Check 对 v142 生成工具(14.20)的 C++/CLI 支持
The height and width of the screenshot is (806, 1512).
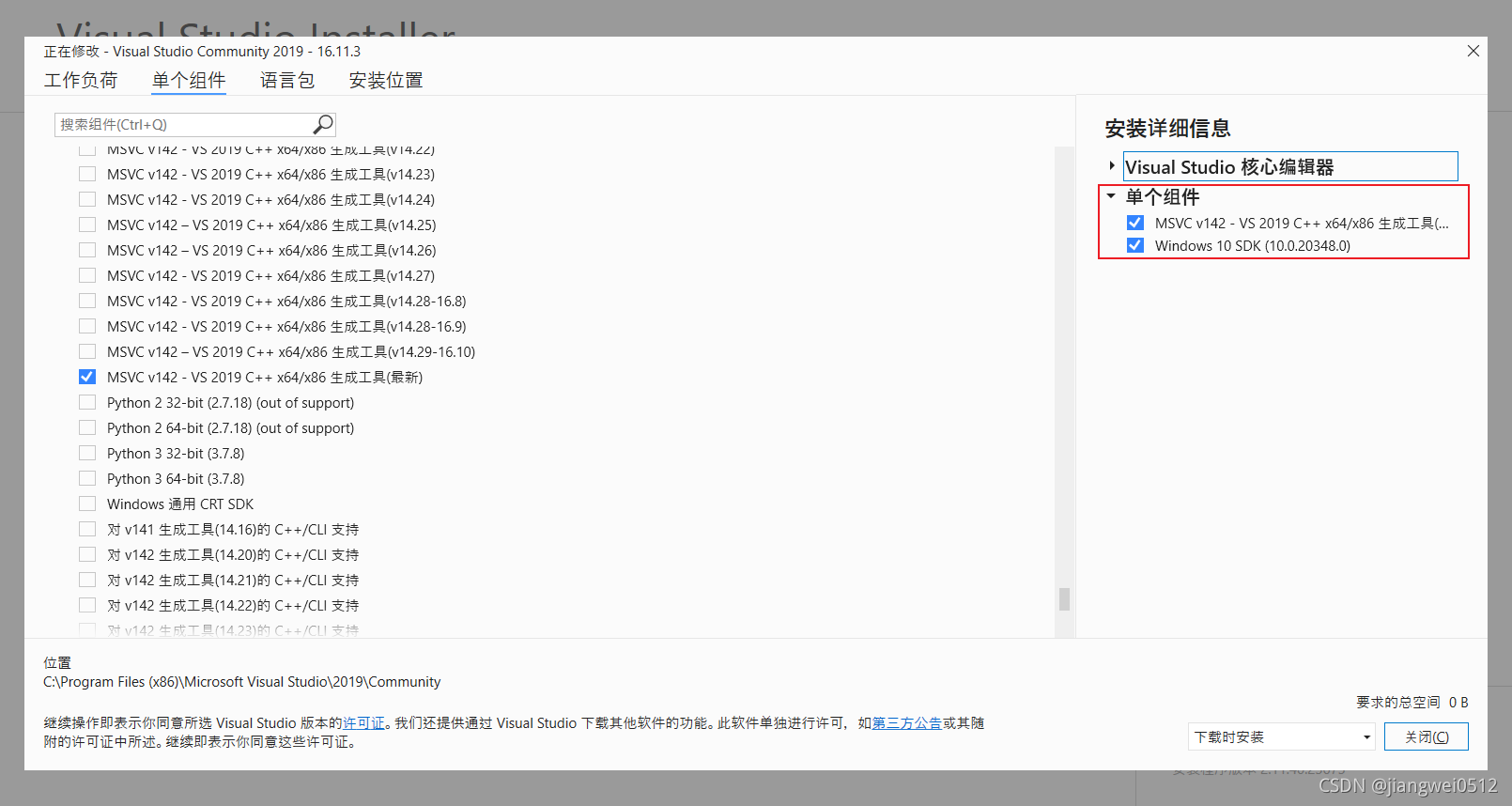(x=87, y=554)
